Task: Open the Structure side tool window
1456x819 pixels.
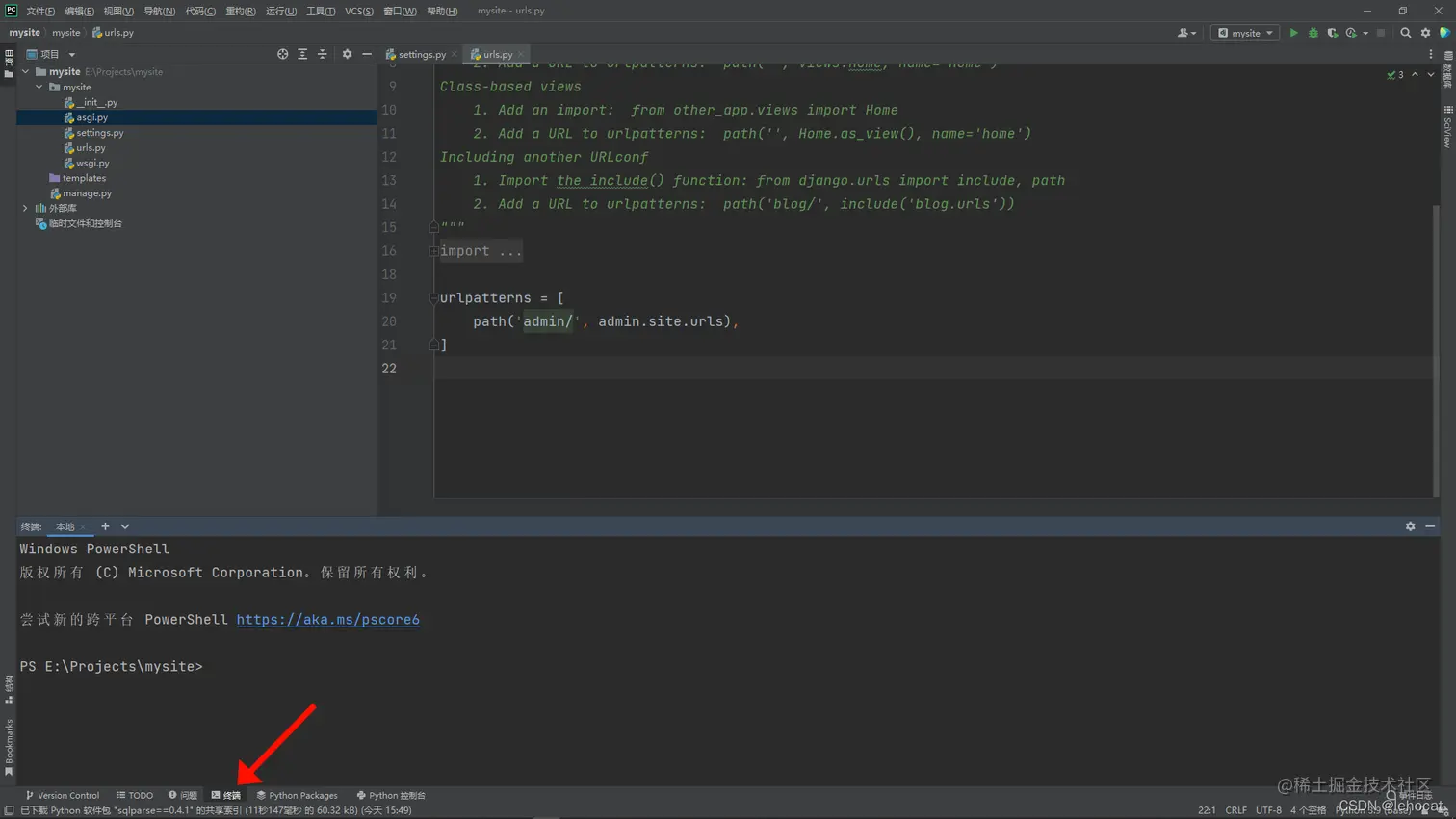Action: tap(9, 689)
